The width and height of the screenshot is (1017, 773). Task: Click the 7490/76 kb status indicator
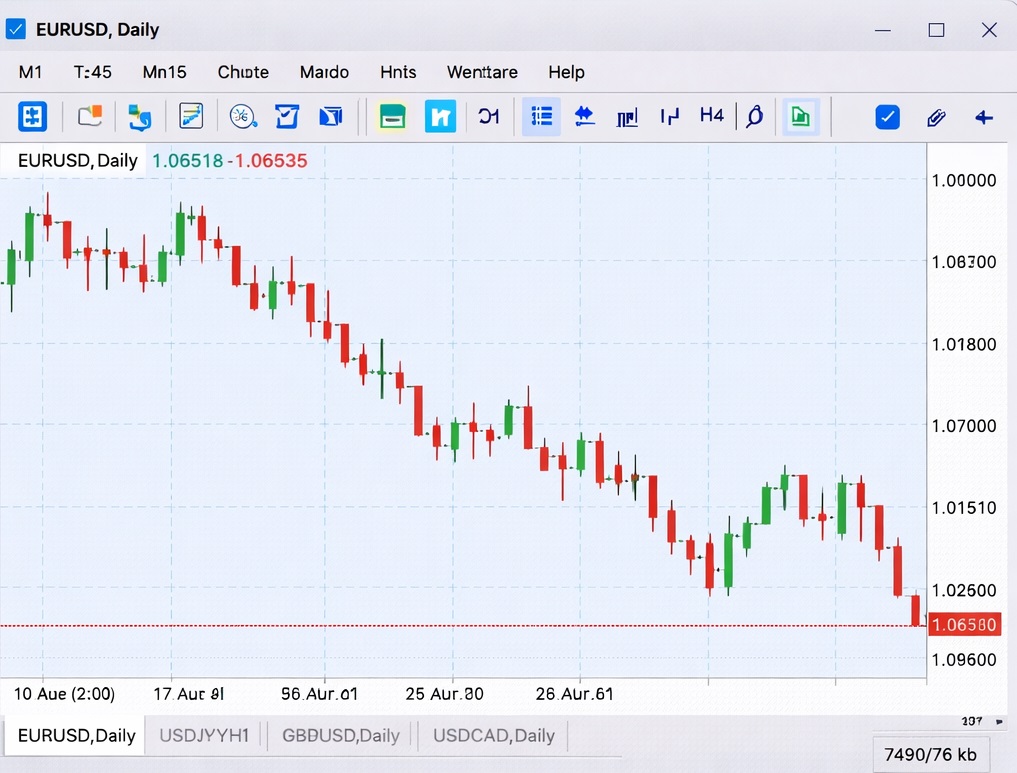click(930, 755)
